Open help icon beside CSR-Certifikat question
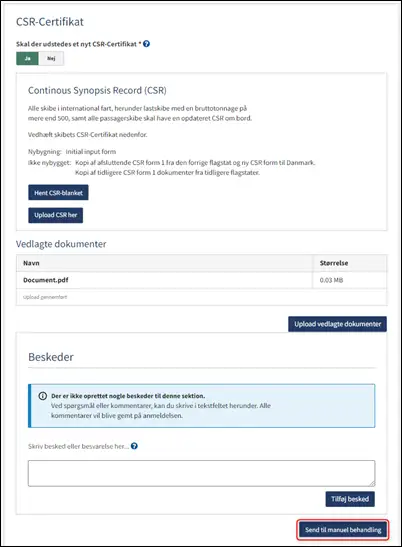402x547 pixels. tap(147, 44)
